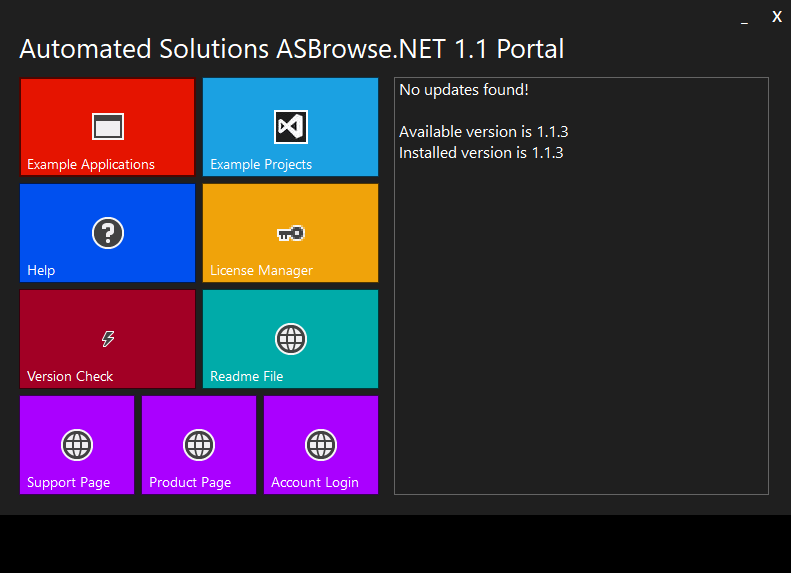The height and width of the screenshot is (573, 791).
Task: Minimize the portal window
Action: pyautogui.click(x=744, y=18)
